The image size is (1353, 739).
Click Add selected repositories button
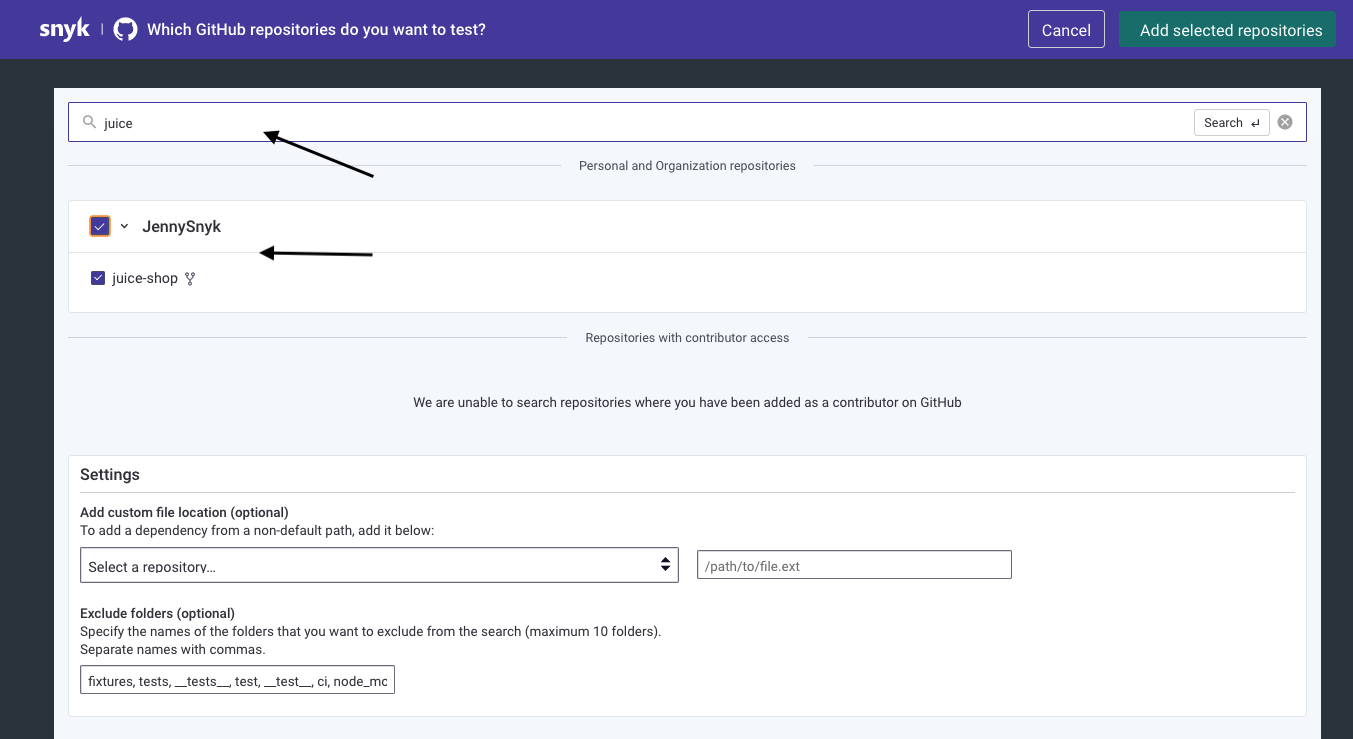click(1228, 29)
